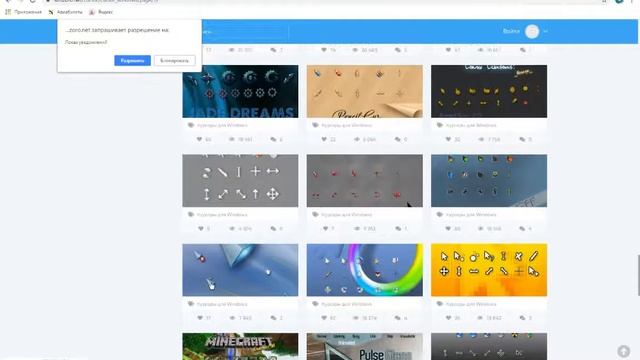
Task: Click the comments icon under chalkboard cursors card
Action: pyautogui.click(x=522, y=139)
